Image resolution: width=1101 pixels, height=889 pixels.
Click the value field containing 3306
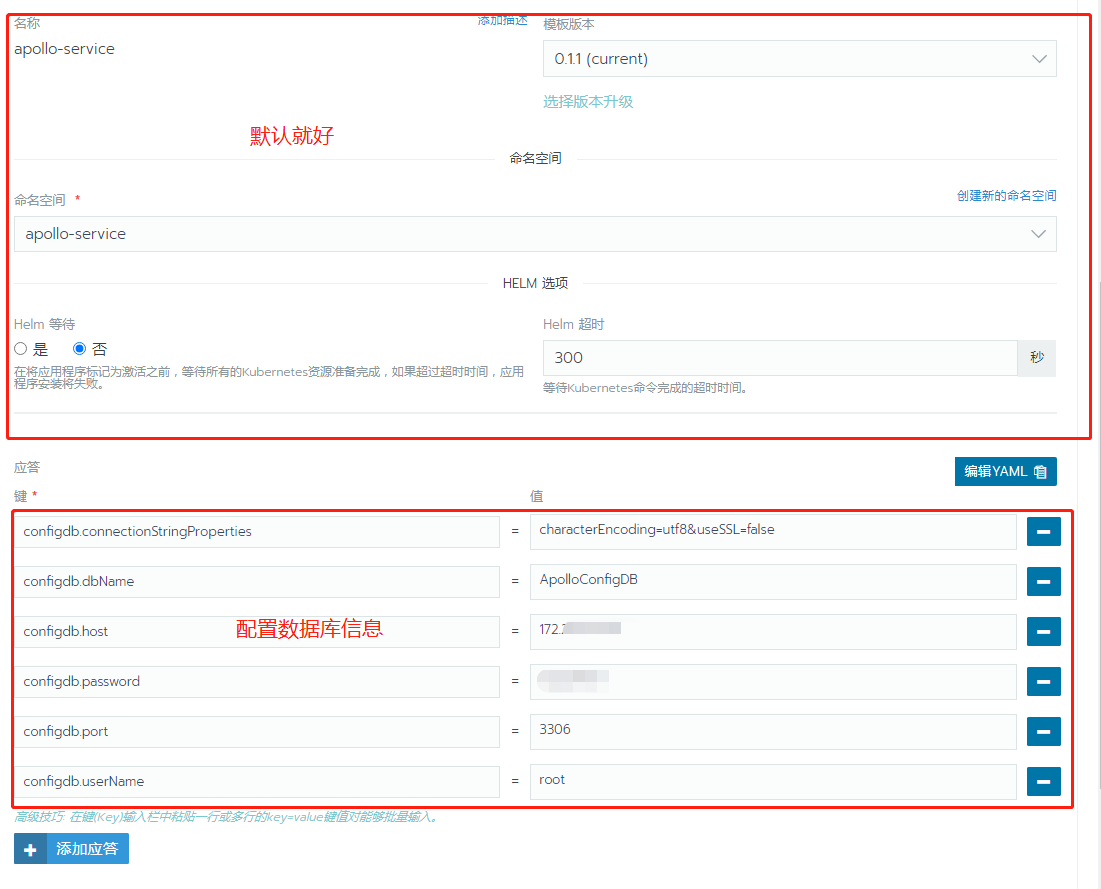click(x=775, y=731)
